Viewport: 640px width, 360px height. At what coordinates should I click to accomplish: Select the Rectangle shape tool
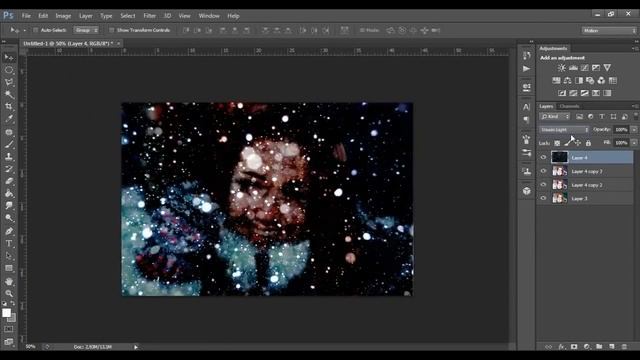(9, 269)
